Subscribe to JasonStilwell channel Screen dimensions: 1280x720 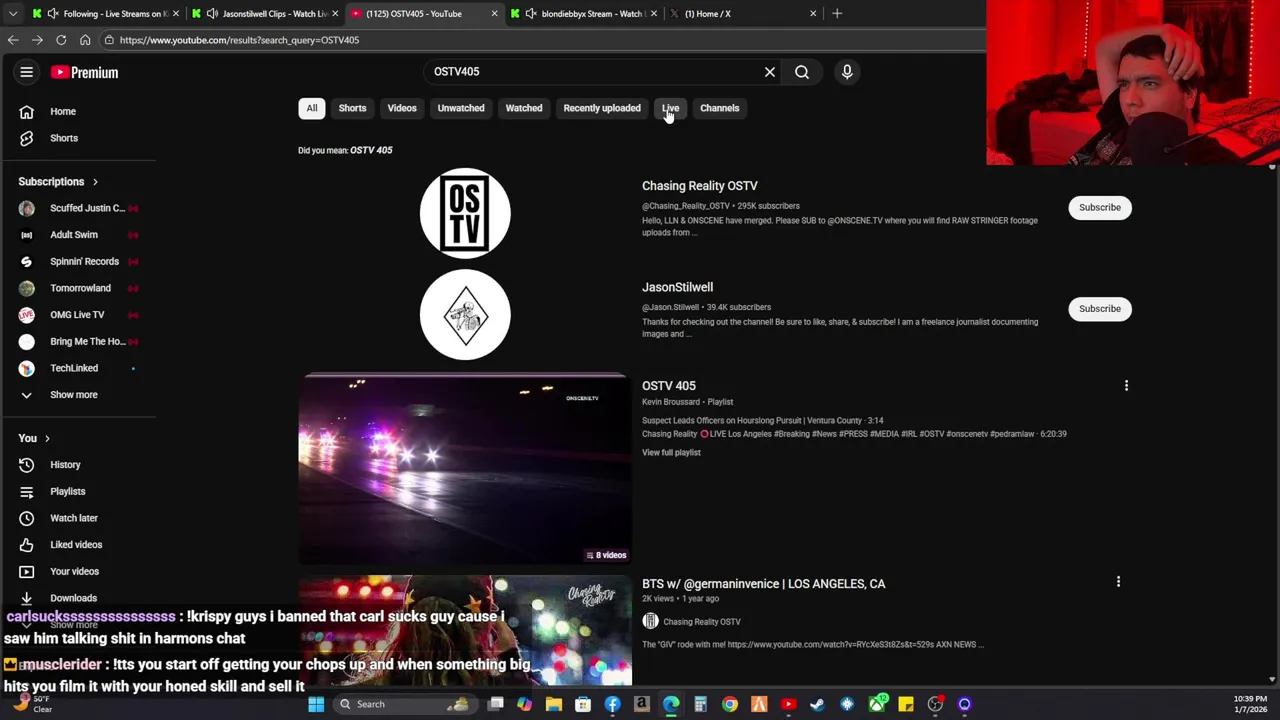[x=1100, y=309]
